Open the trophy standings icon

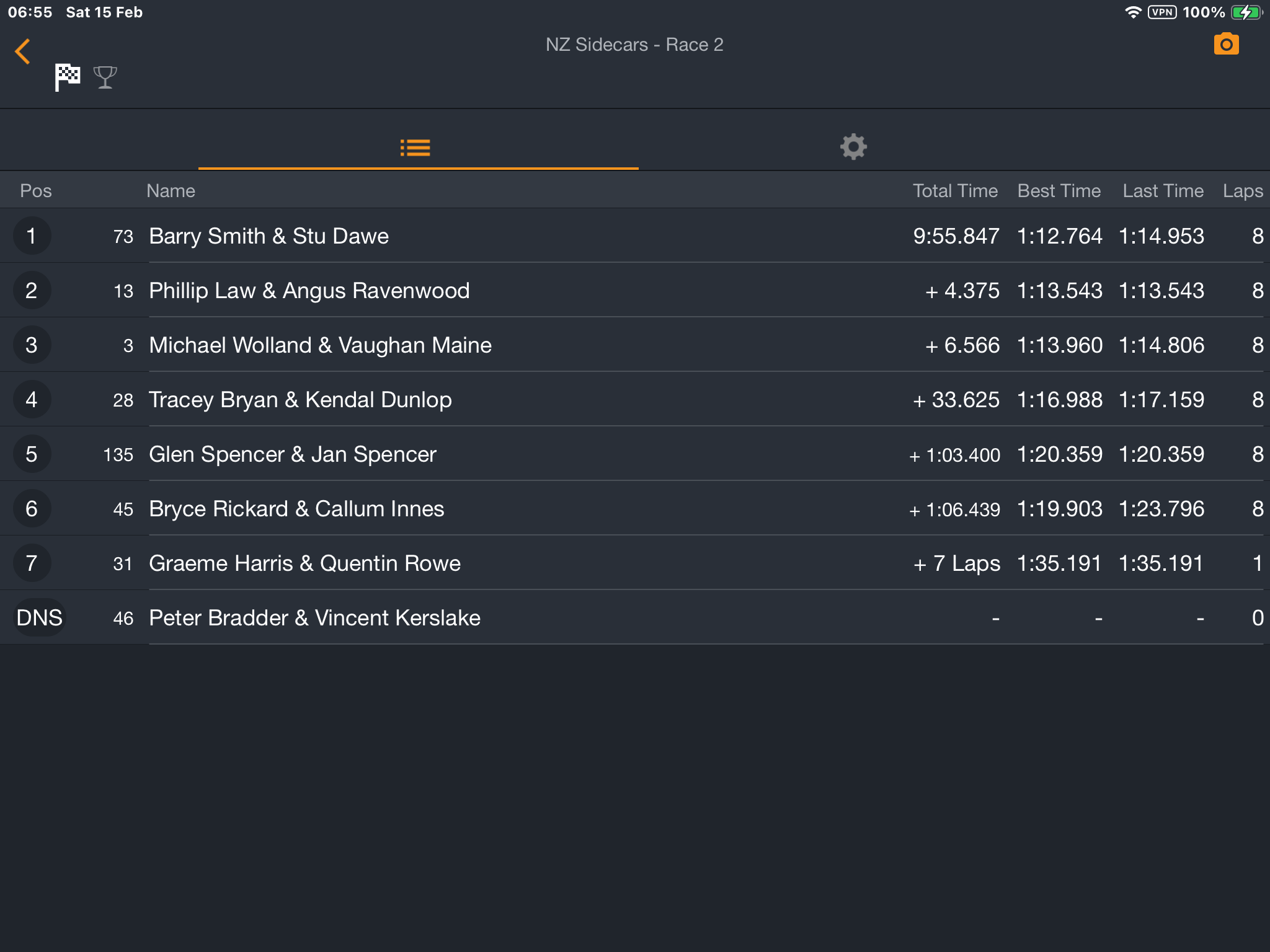105,77
